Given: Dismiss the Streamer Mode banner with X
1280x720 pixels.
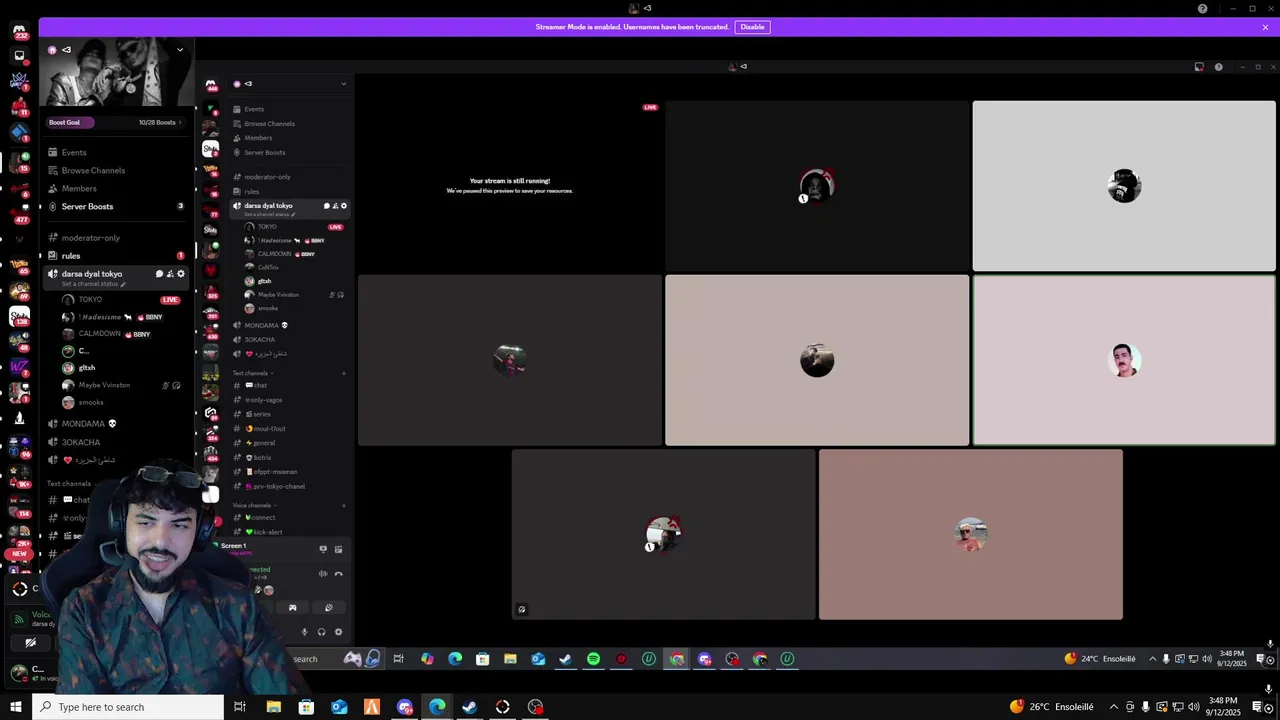Looking at the screenshot, I should [x=1265, y=27].
